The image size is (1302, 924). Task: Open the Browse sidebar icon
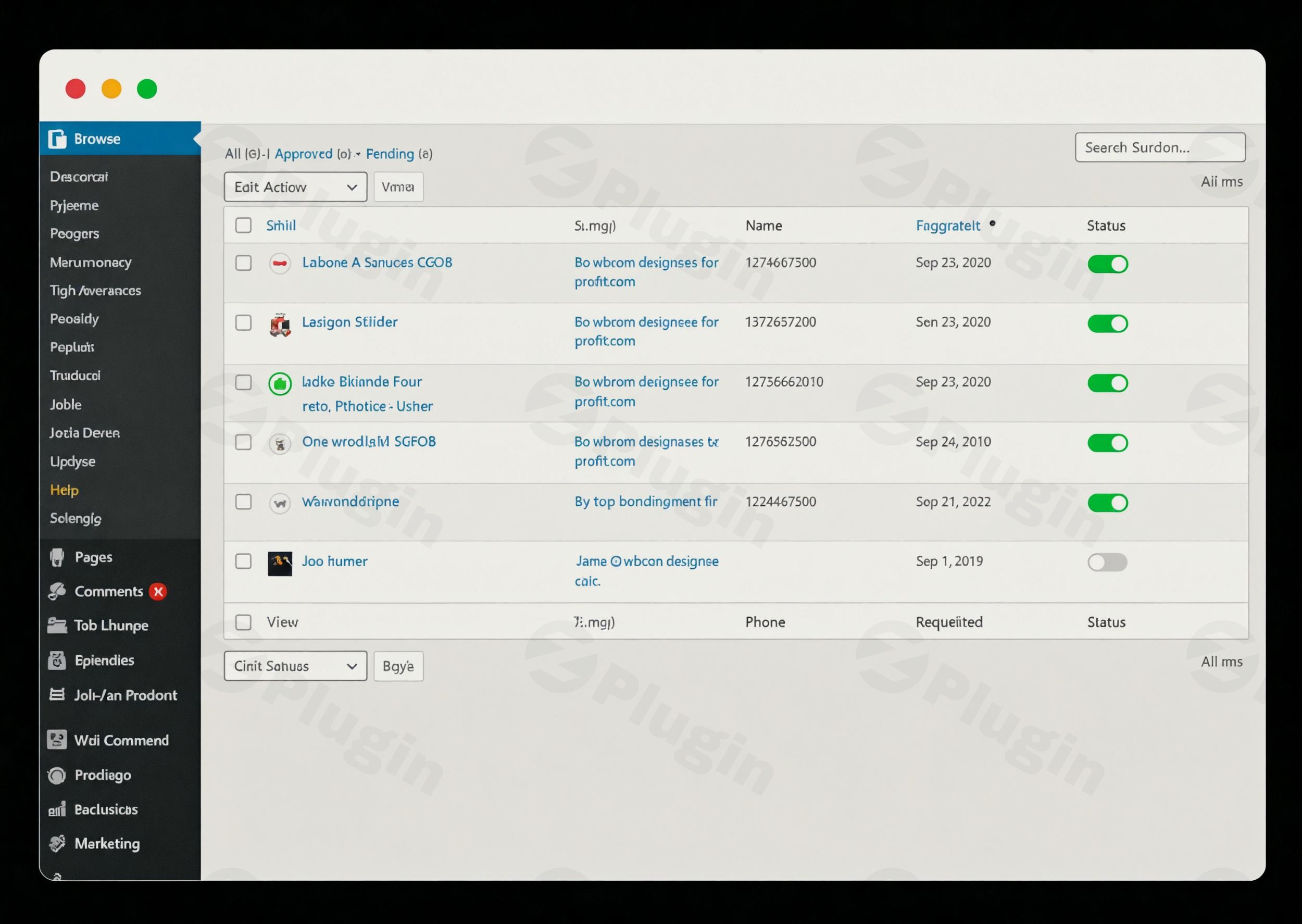tap(57, 139)
